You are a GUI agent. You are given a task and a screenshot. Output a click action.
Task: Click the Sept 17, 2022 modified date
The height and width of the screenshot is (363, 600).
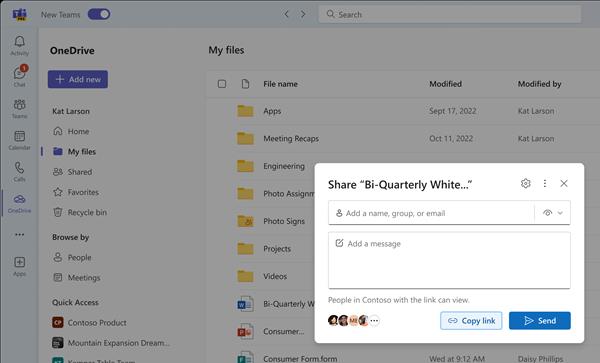(453, 111)
